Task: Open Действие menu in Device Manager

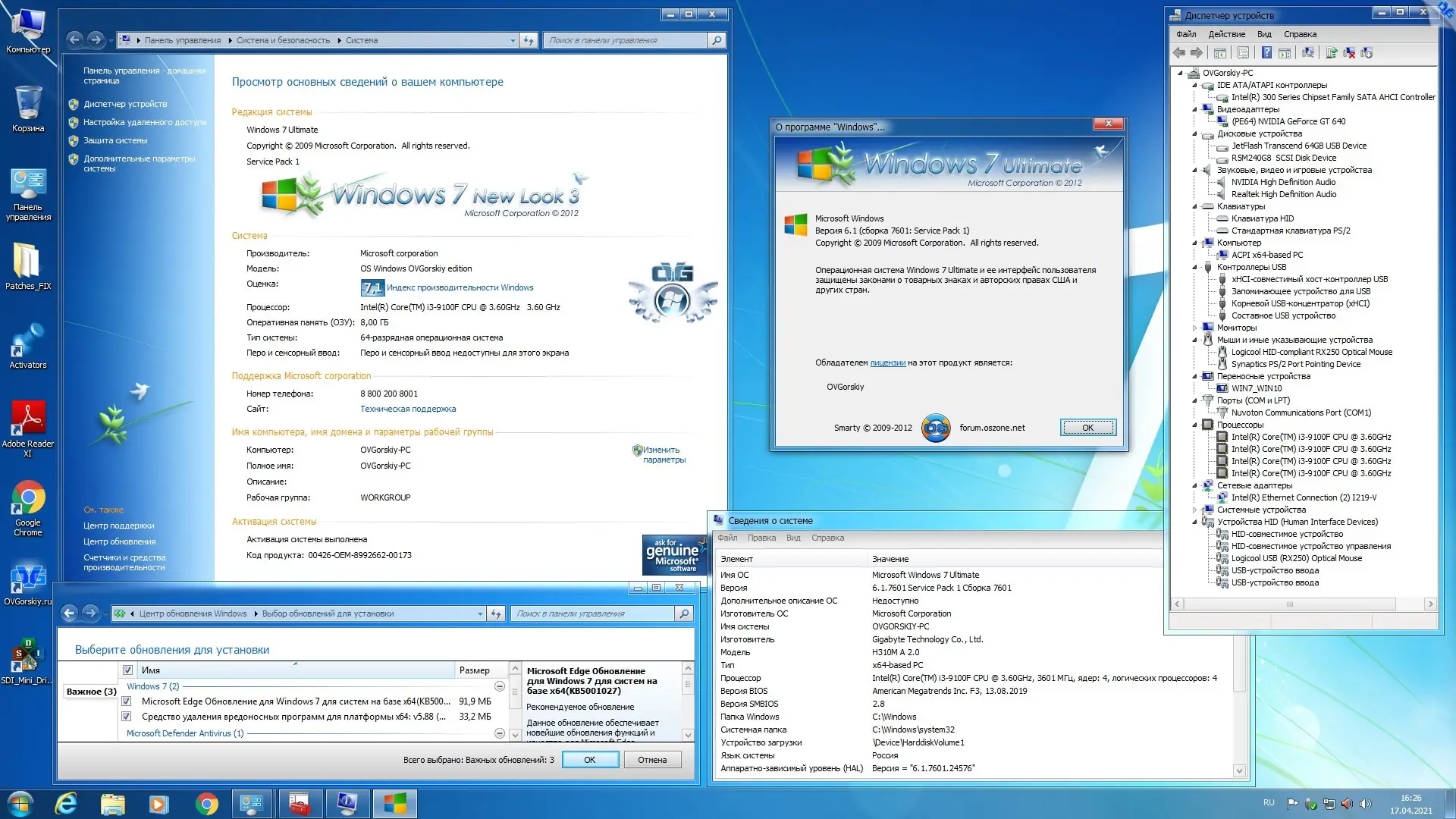Action: tap(1226, 34)
